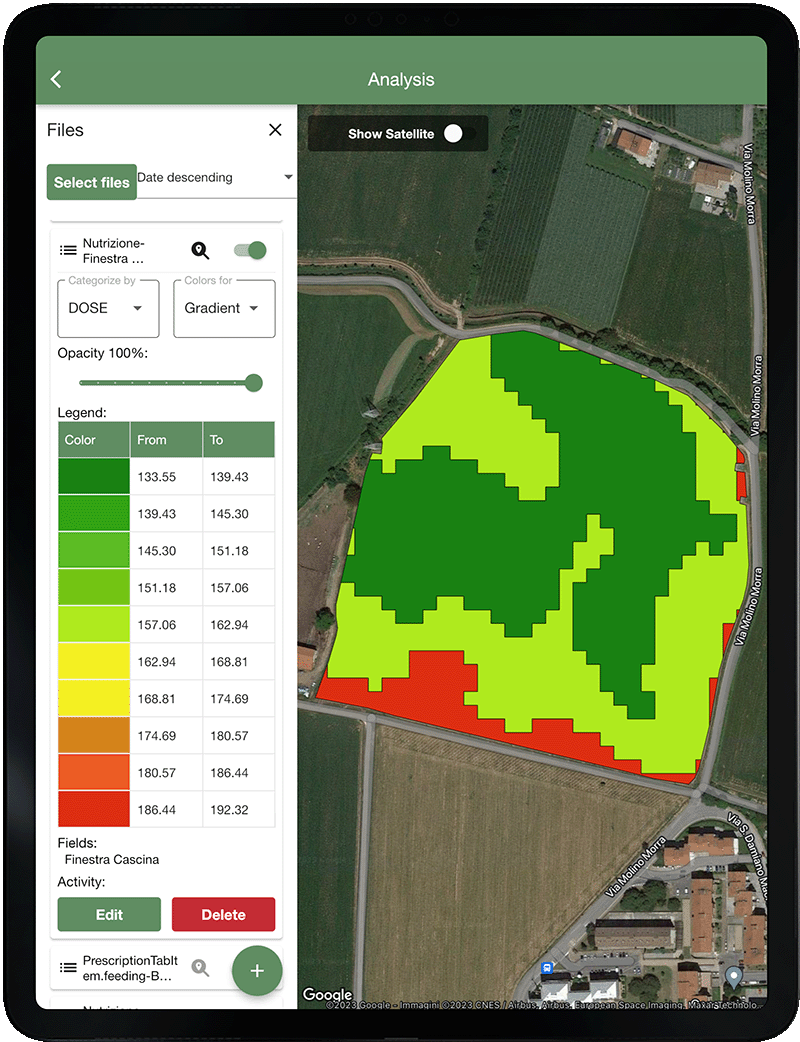Change the Categorize by DOSE dropdown

coord(108,308)
